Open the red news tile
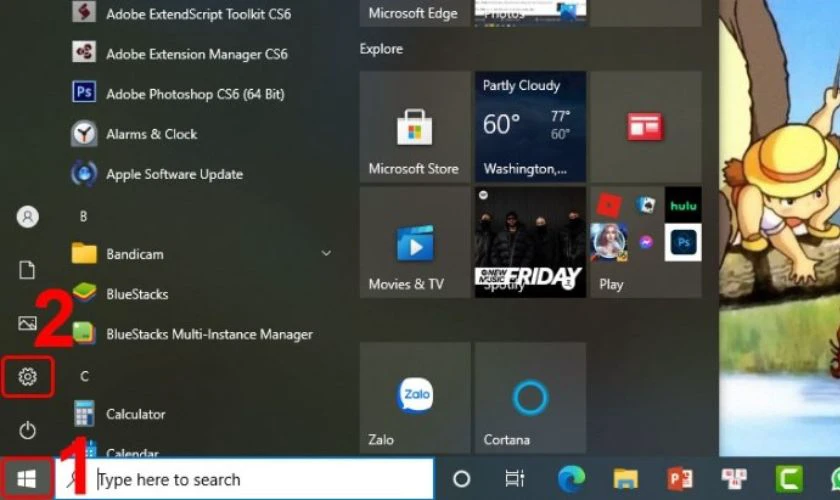840x500 pixels. [646, 126]
